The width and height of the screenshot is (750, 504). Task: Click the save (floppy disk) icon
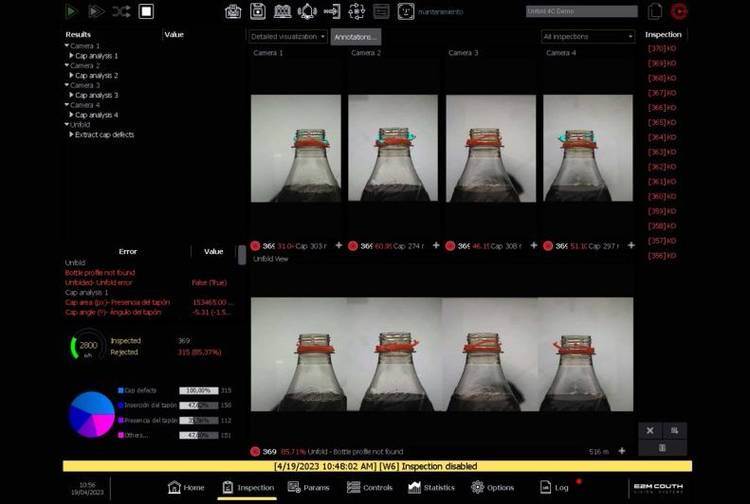[x=257, y=12]
